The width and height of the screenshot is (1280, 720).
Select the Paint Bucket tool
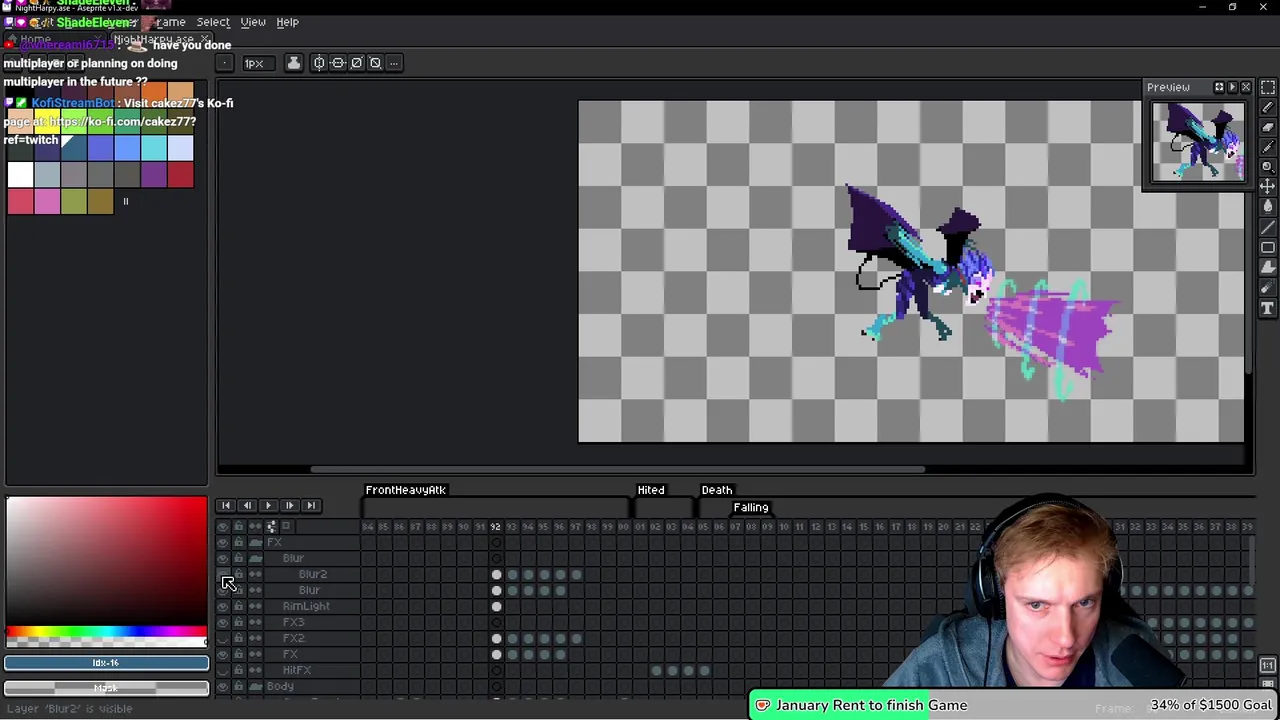[1267, 207]
